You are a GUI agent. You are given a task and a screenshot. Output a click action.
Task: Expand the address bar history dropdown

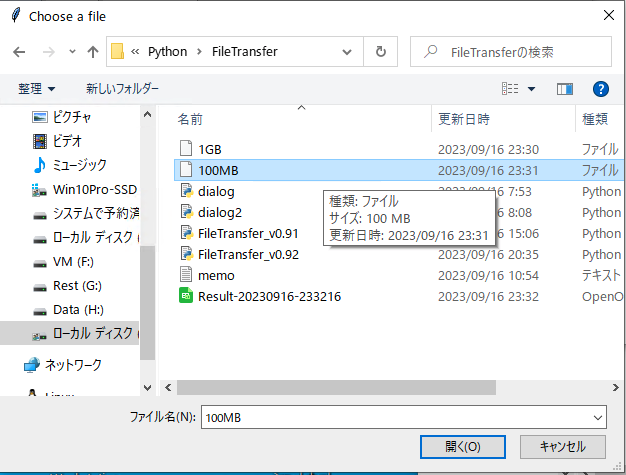click(x=347, y=52)
